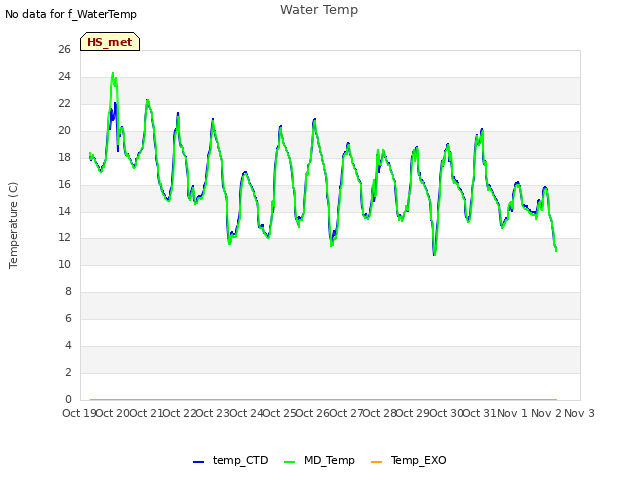Click the Oct 25 x-axis label
The width and height of the screenshot is (640, 480).
pos(280,413)
